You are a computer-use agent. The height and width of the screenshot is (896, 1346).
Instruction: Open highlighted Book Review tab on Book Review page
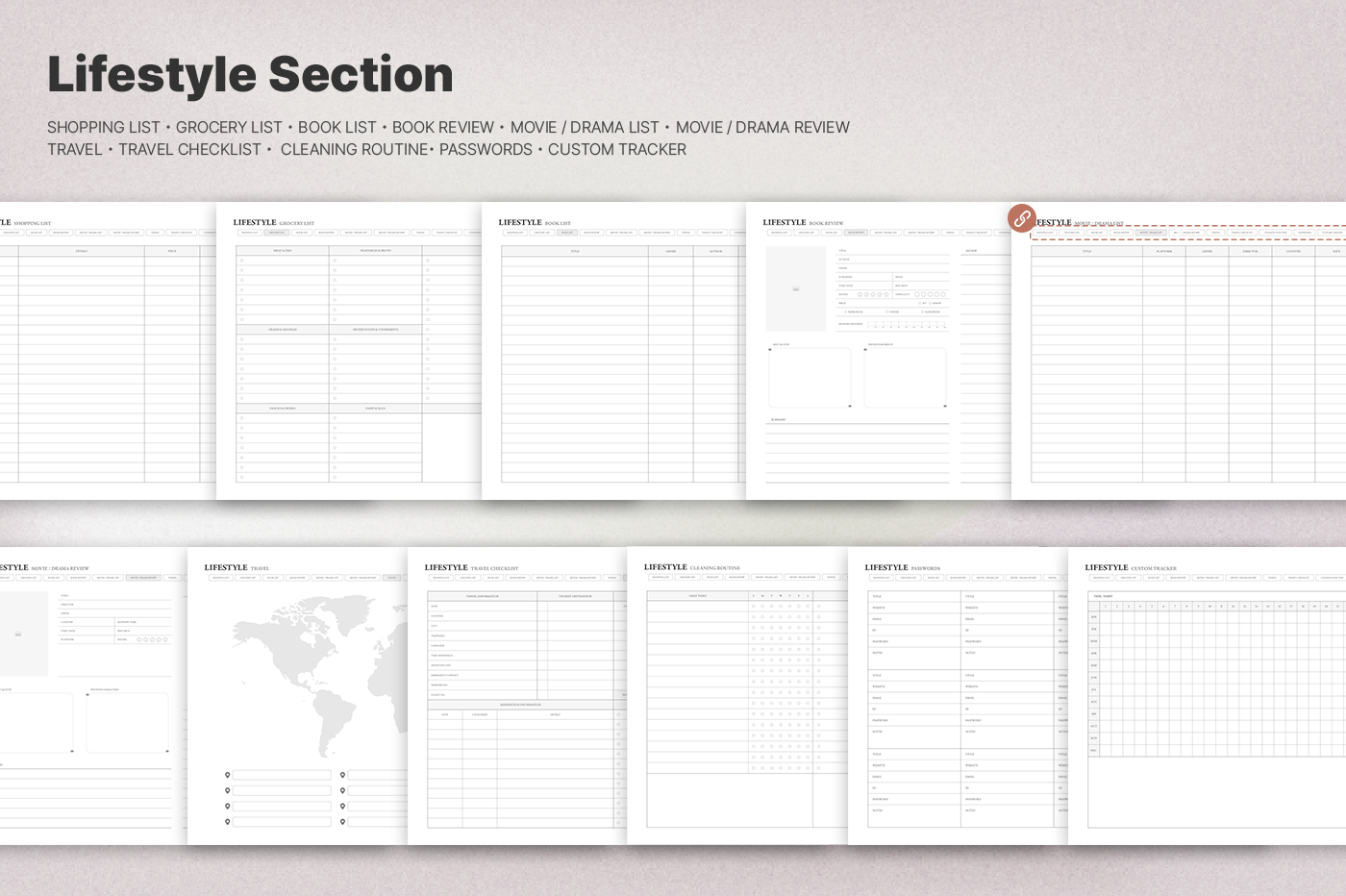856,233
